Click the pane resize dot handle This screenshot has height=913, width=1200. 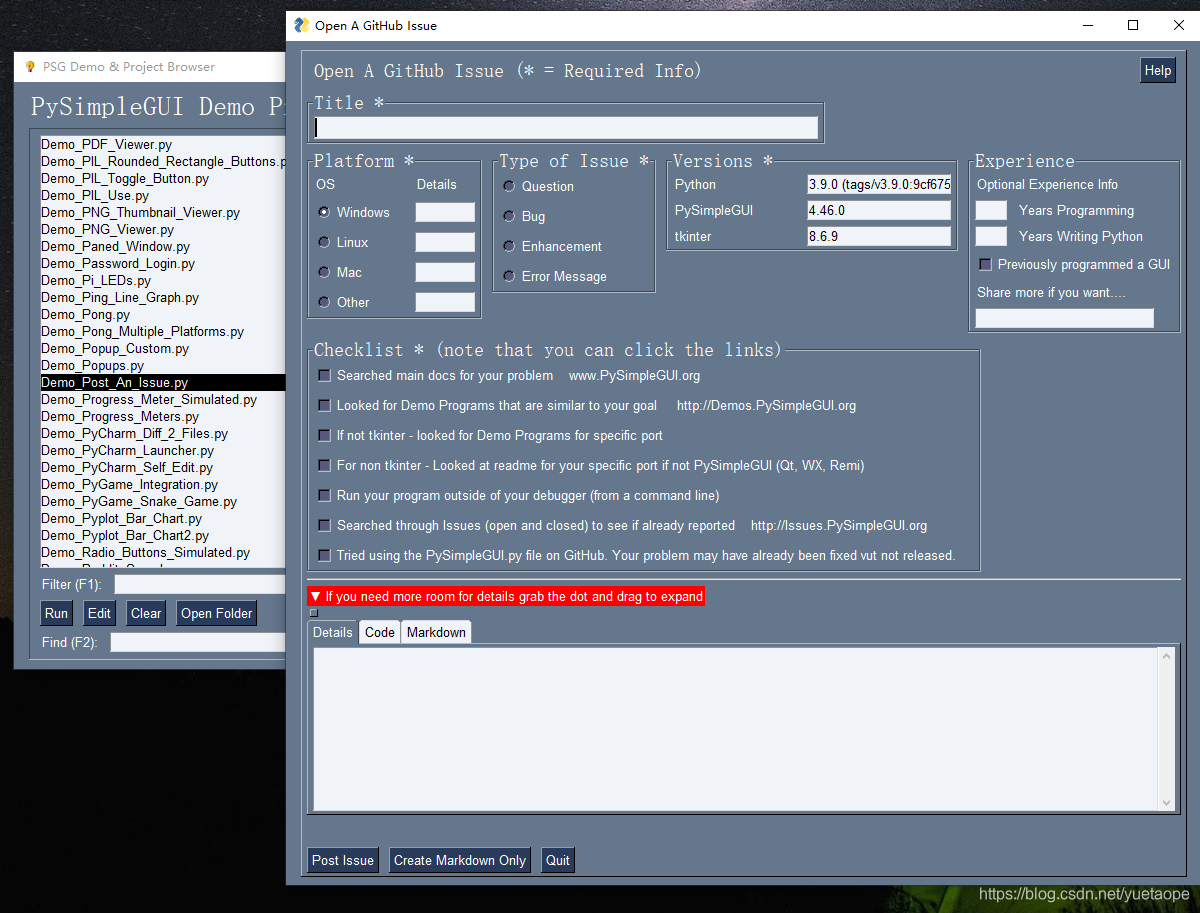click(313, 613)
